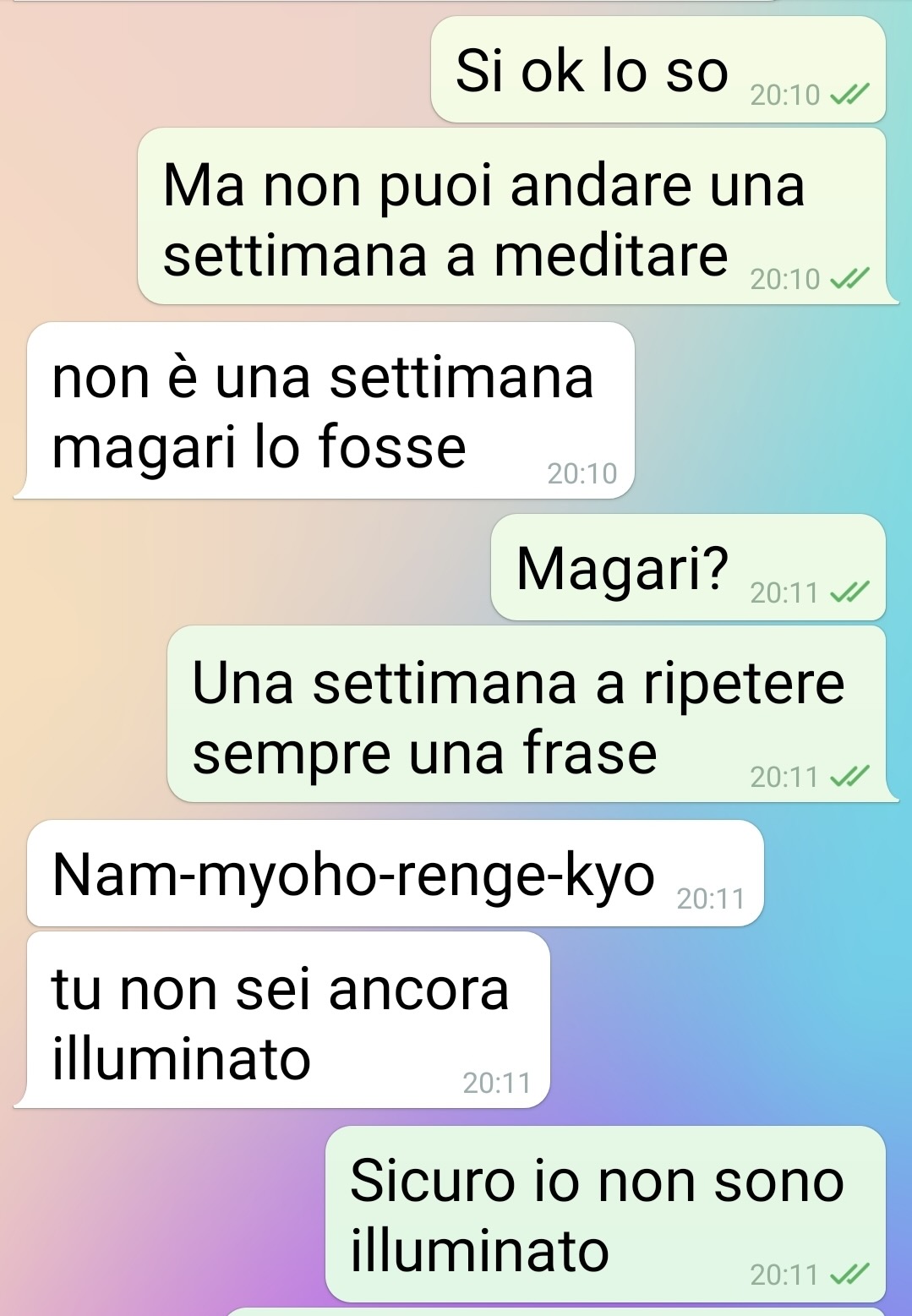Viewport: 912px width, 1316px height.
Task: Tap 20:11 timestamp on 'ancora illuminato' bubble
Action: [497, 1083]
